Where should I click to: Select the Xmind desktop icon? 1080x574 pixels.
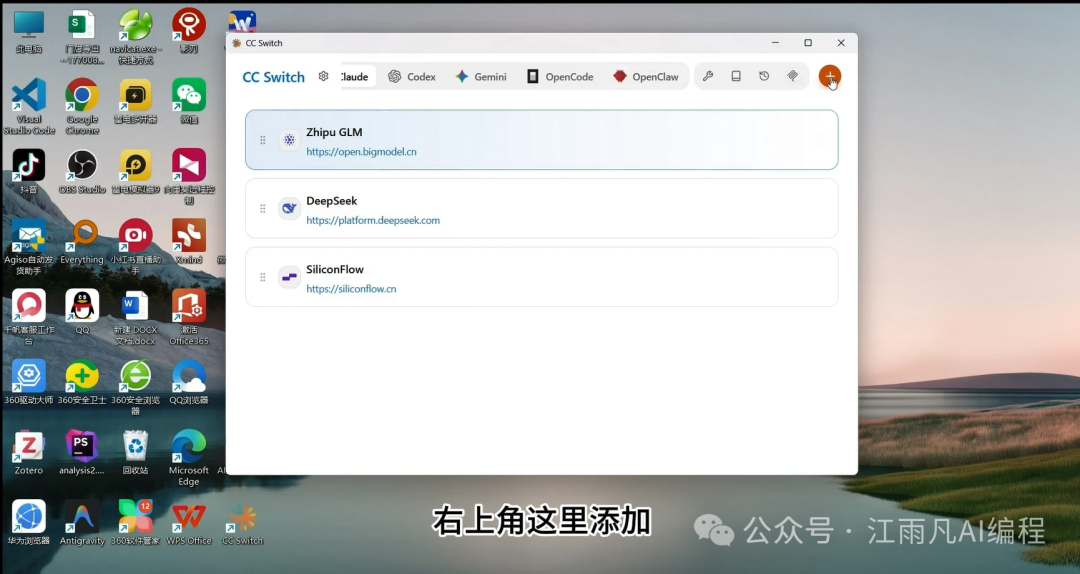click(189, 243)
